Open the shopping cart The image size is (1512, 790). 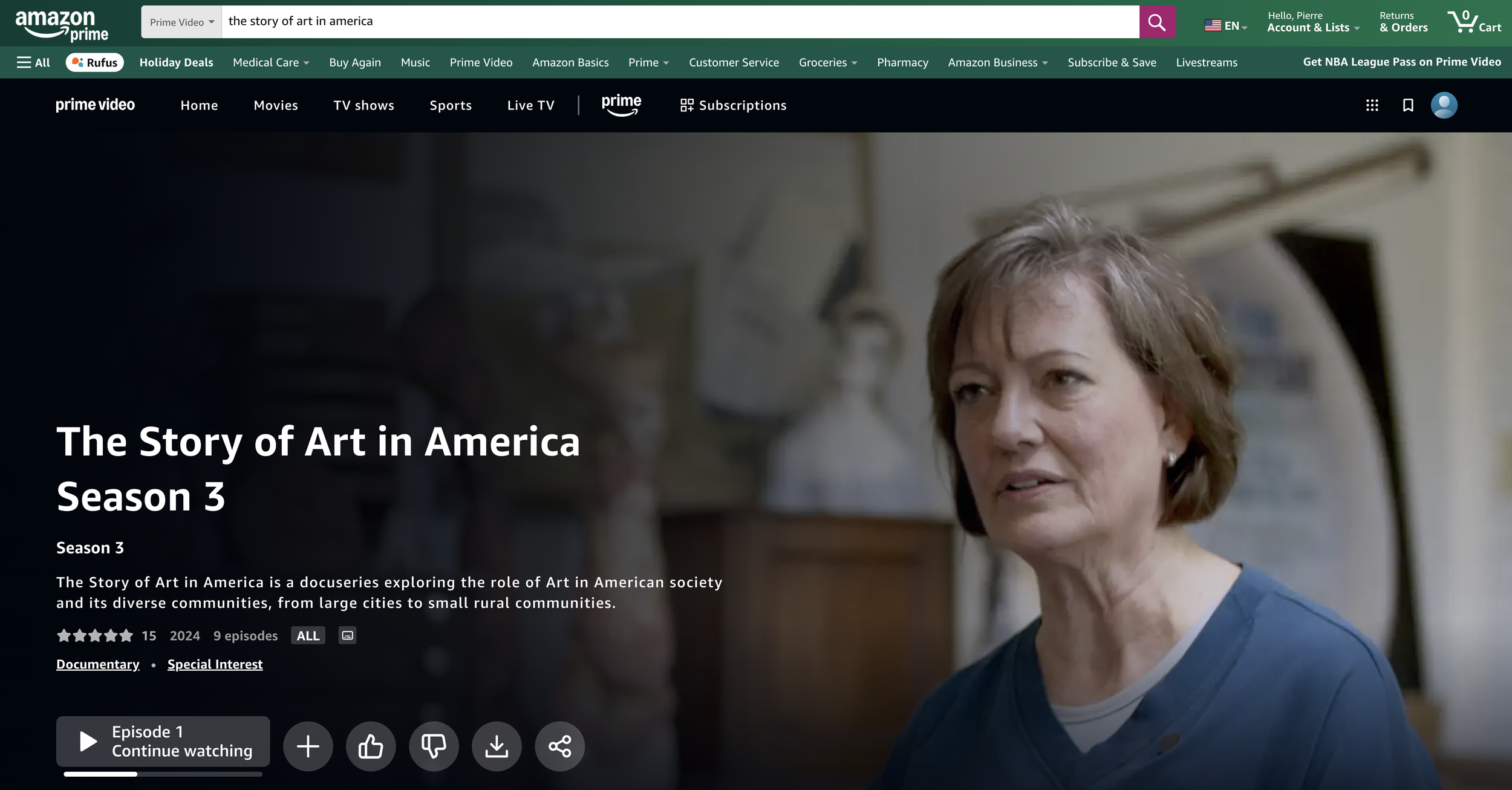(x=1475, y=22)
